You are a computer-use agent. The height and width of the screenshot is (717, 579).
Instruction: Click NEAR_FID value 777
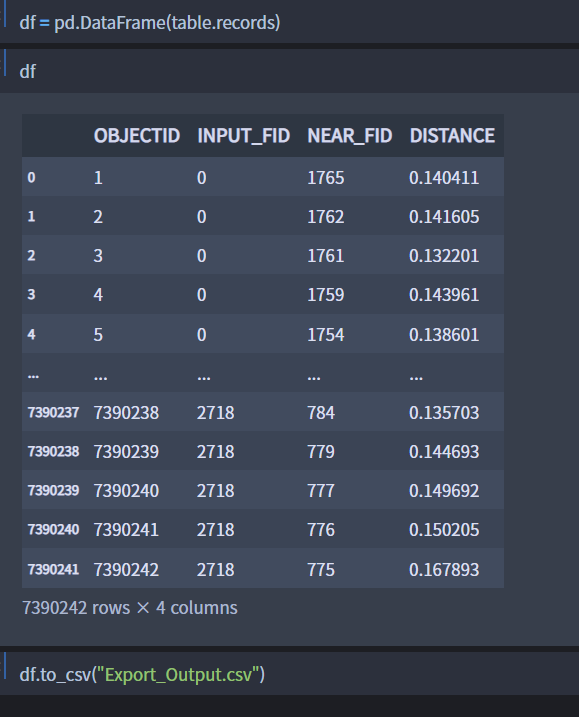(x=321, y=491)
